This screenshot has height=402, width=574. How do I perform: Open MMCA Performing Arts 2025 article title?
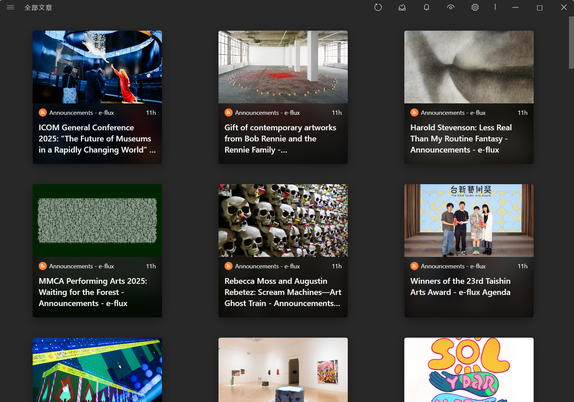click(93, 292)
